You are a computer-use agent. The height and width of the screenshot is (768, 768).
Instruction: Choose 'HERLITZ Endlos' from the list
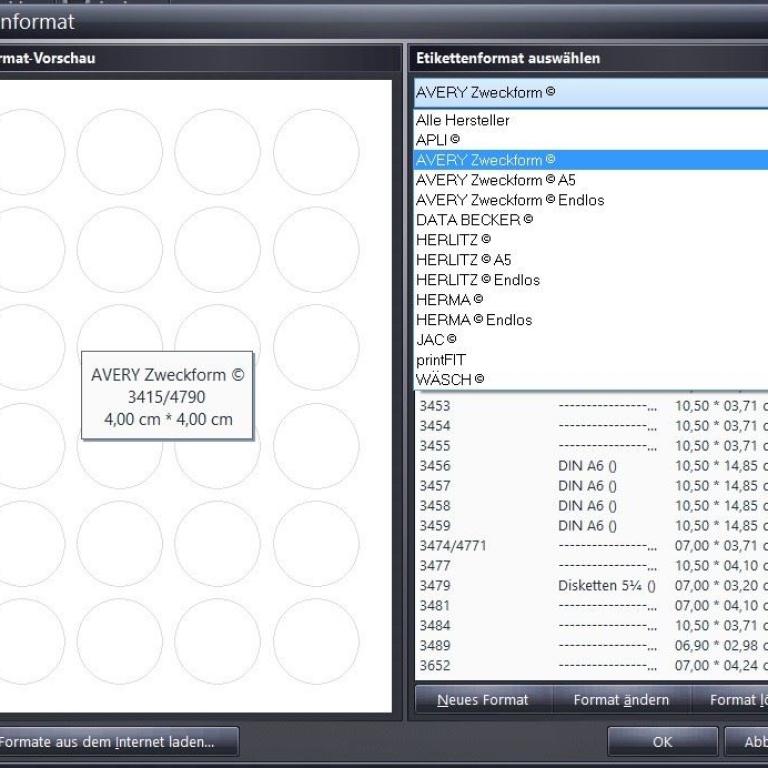click(x=478, y=280)
